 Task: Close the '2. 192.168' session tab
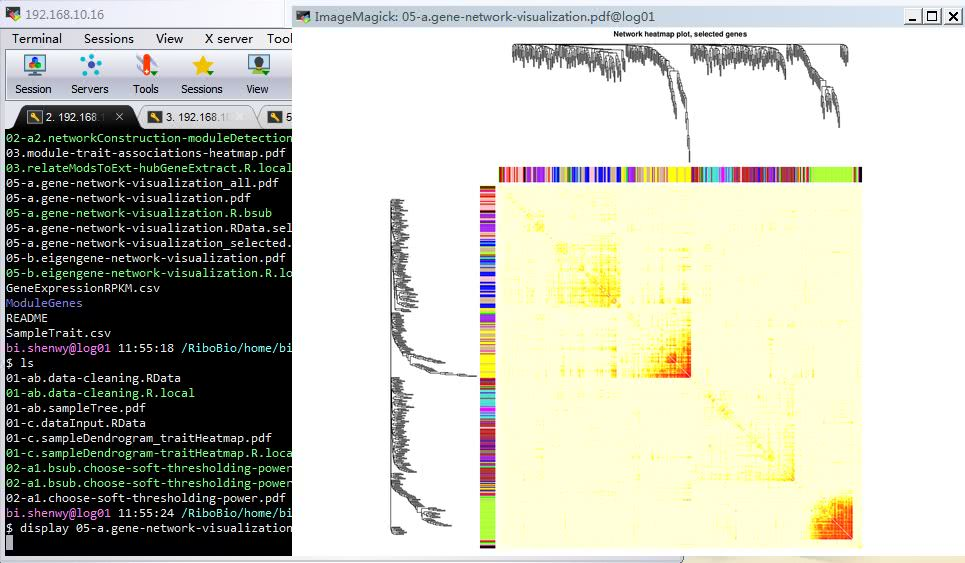[120, 117]
